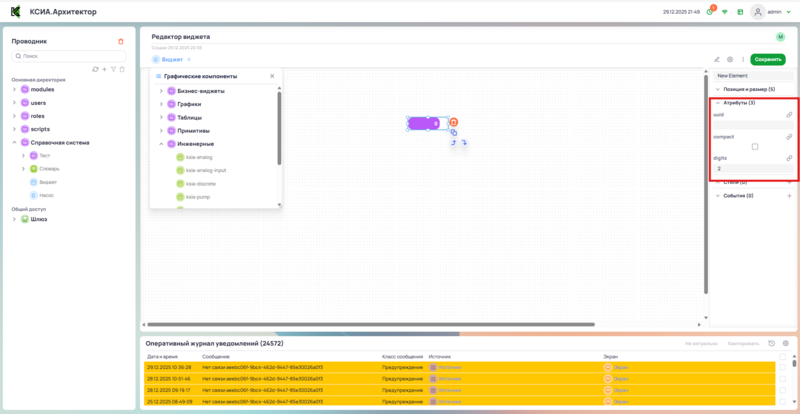Click the filter icon in explorer toolbar
The height and width of the screenshot is (414, 800).
113,69
